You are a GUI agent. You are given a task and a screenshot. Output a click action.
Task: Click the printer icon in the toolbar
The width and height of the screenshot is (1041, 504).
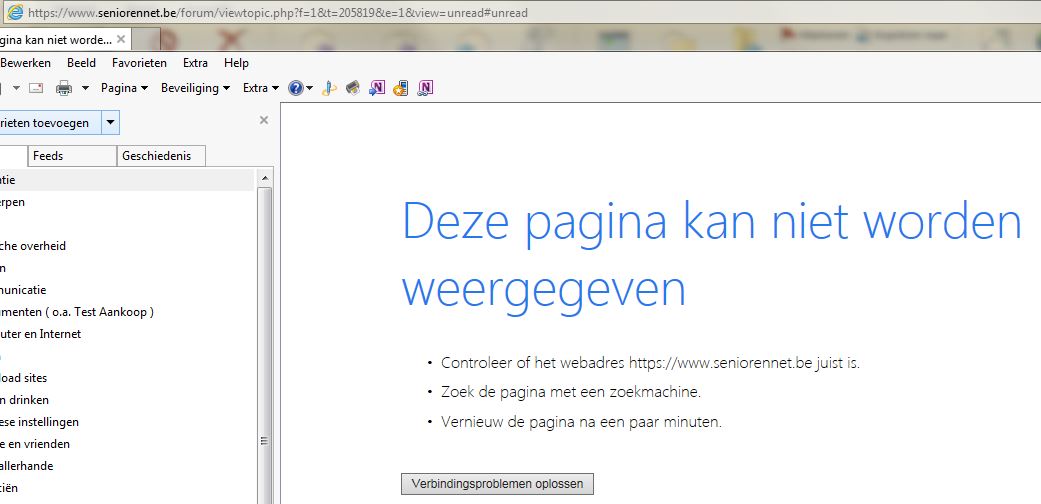tap(64, 88)
